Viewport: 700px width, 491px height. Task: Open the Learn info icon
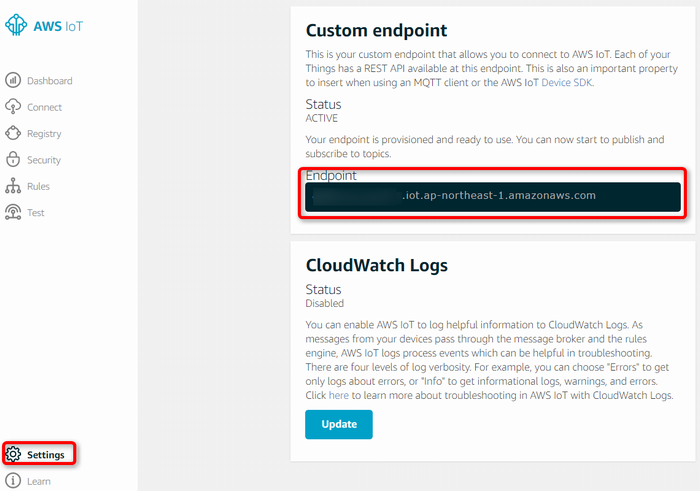13,481
